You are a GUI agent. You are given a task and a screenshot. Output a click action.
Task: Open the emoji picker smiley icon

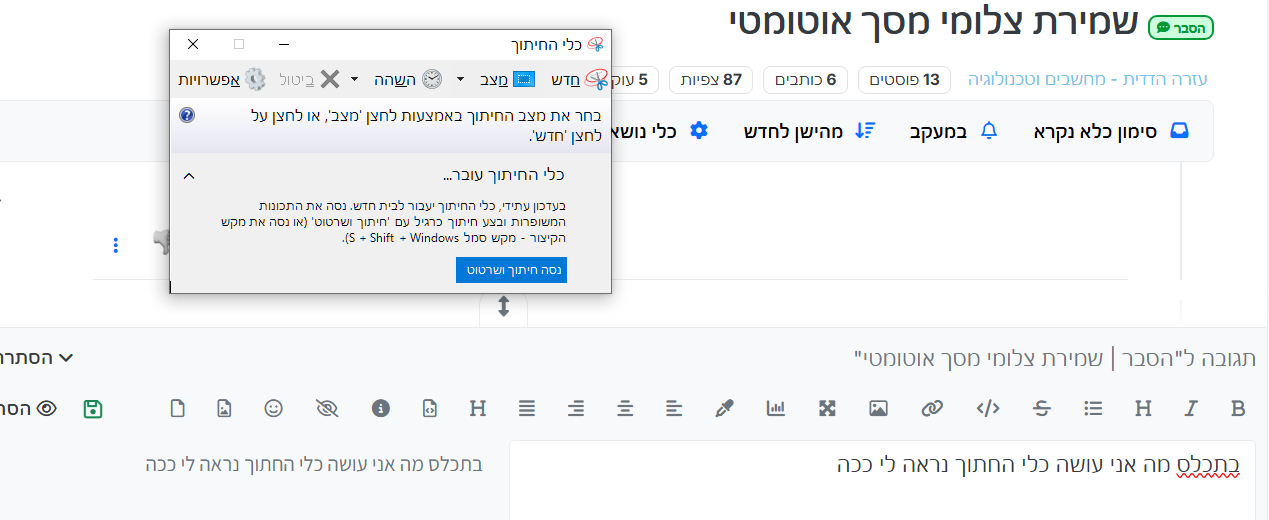click(273, 408)
